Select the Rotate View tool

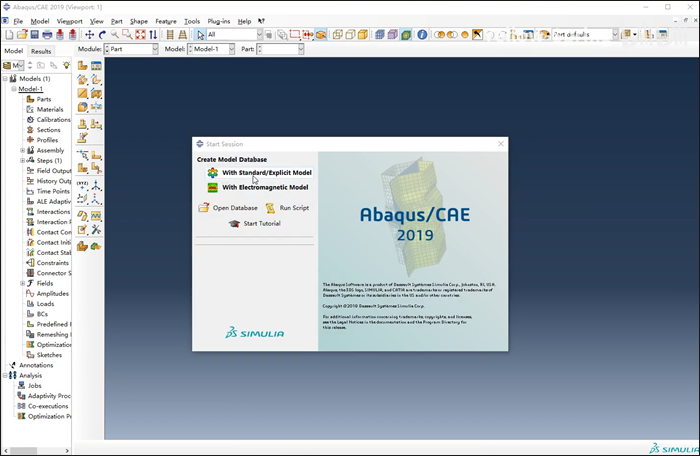coord(102,34)
